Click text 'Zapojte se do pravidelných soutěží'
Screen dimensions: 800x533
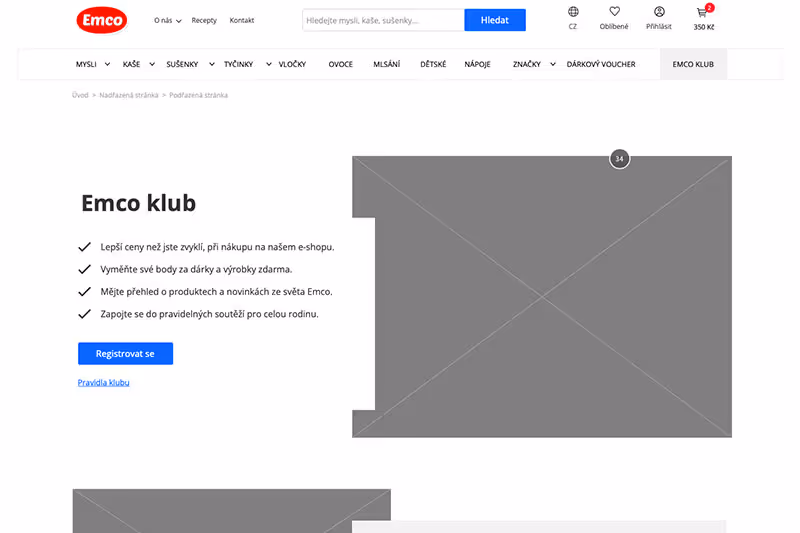tap(172, 314)
